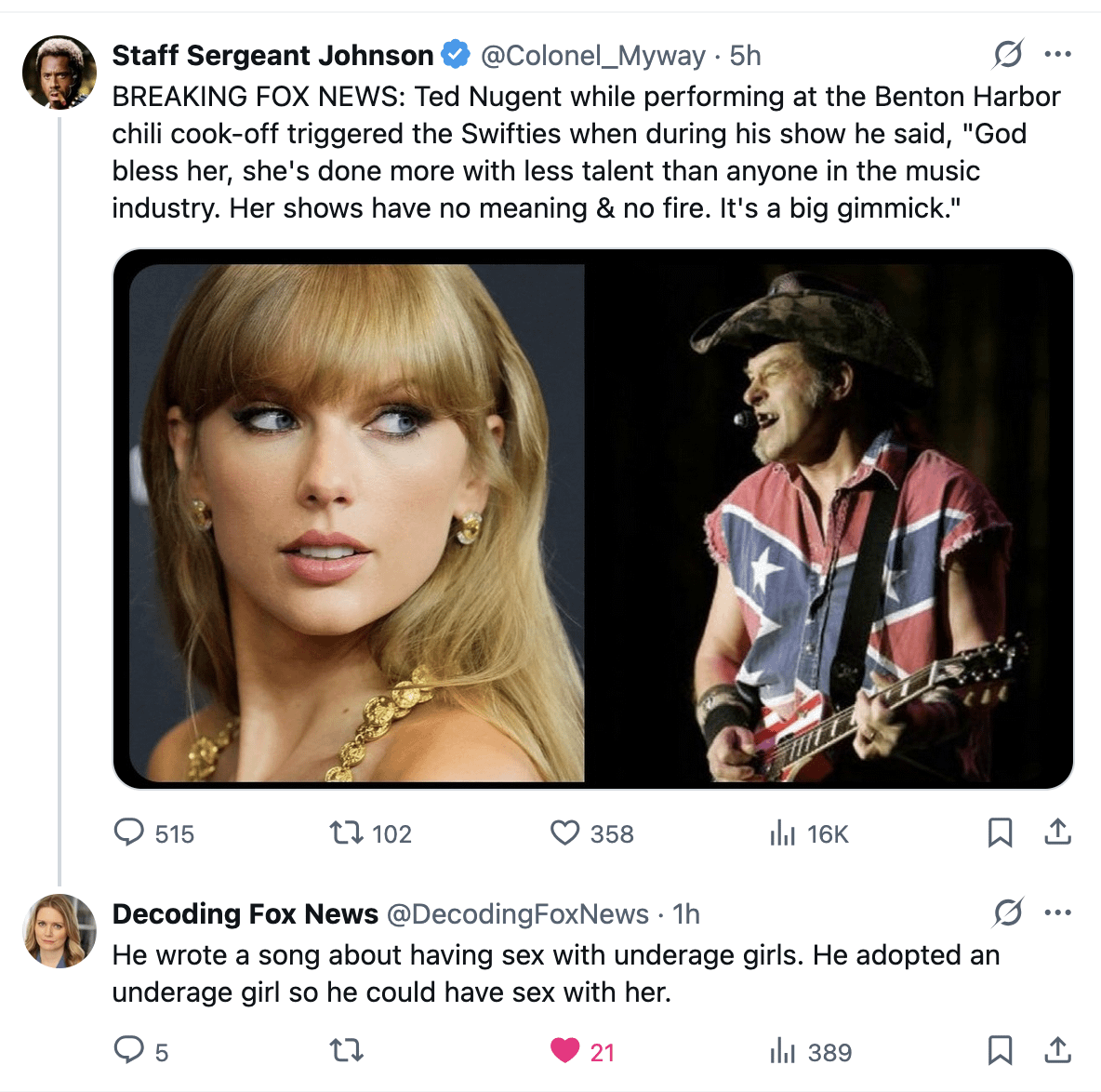This screenshot has height=1092, width=1101.
Task: Click Grok icon on Decoding Fox News reply
Action: point(1008,912)
